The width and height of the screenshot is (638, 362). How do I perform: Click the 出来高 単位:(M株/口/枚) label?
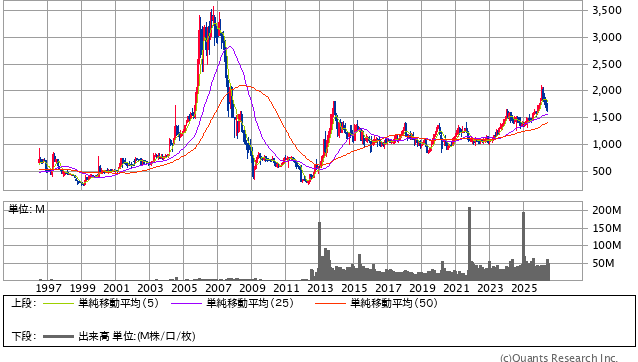[137, 336]
